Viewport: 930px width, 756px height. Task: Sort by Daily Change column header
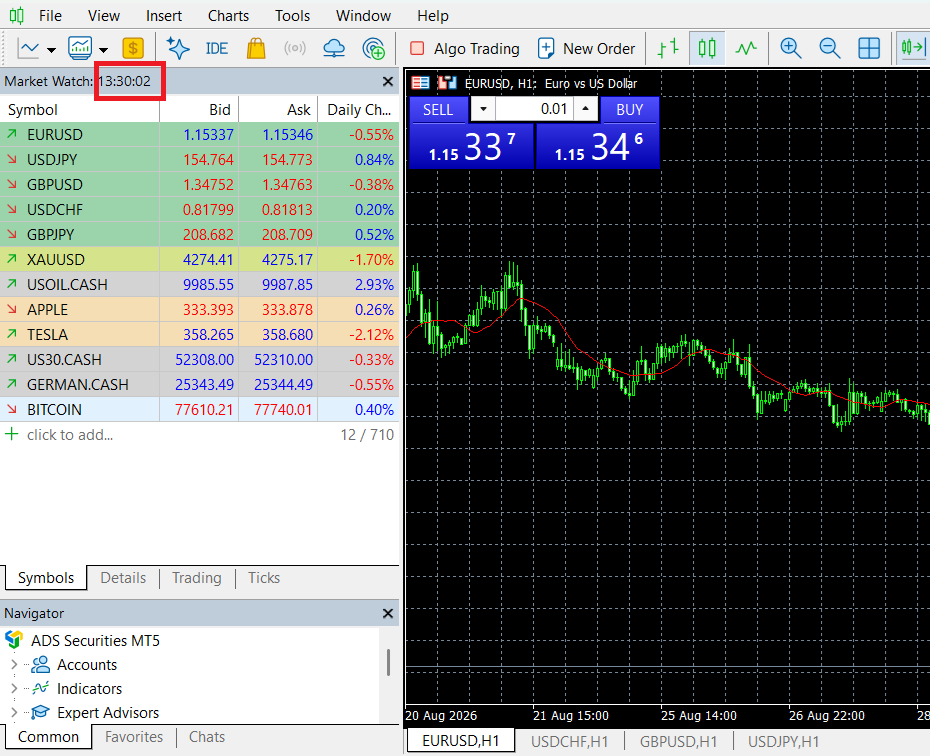[359, 110]
